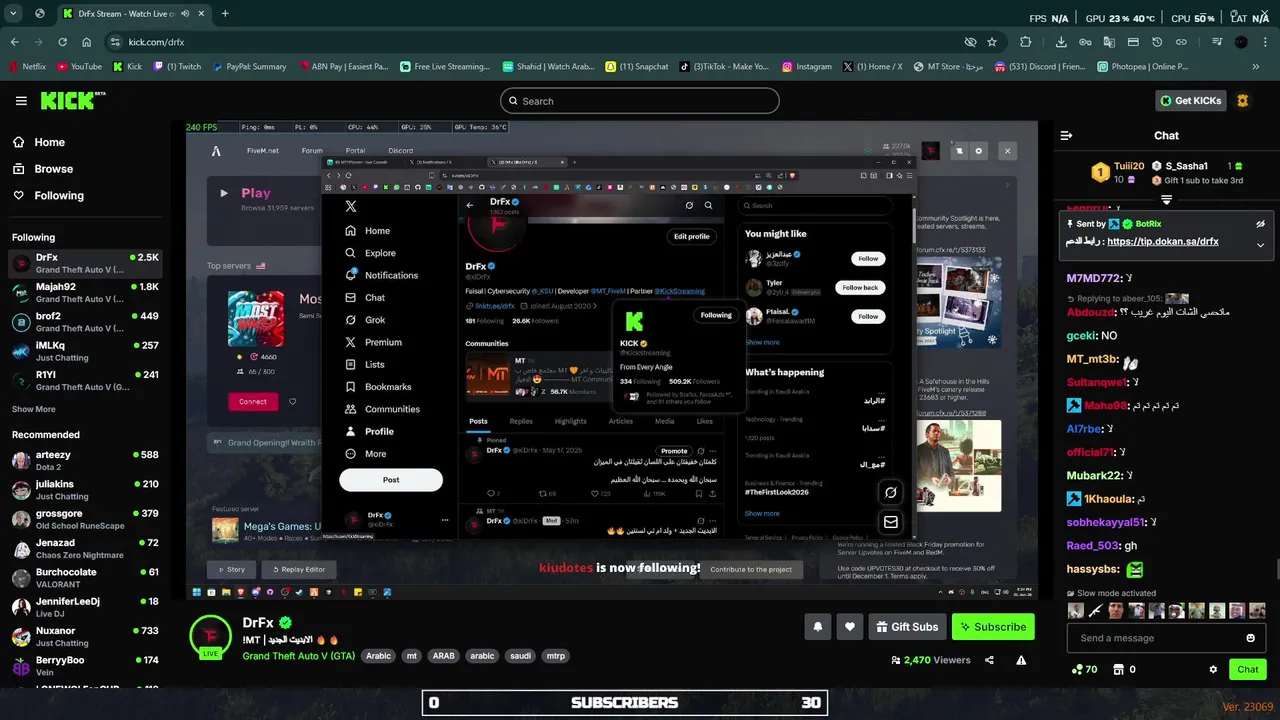Click browser home icon
1280x720 pixels.
[x=87, y=42]
